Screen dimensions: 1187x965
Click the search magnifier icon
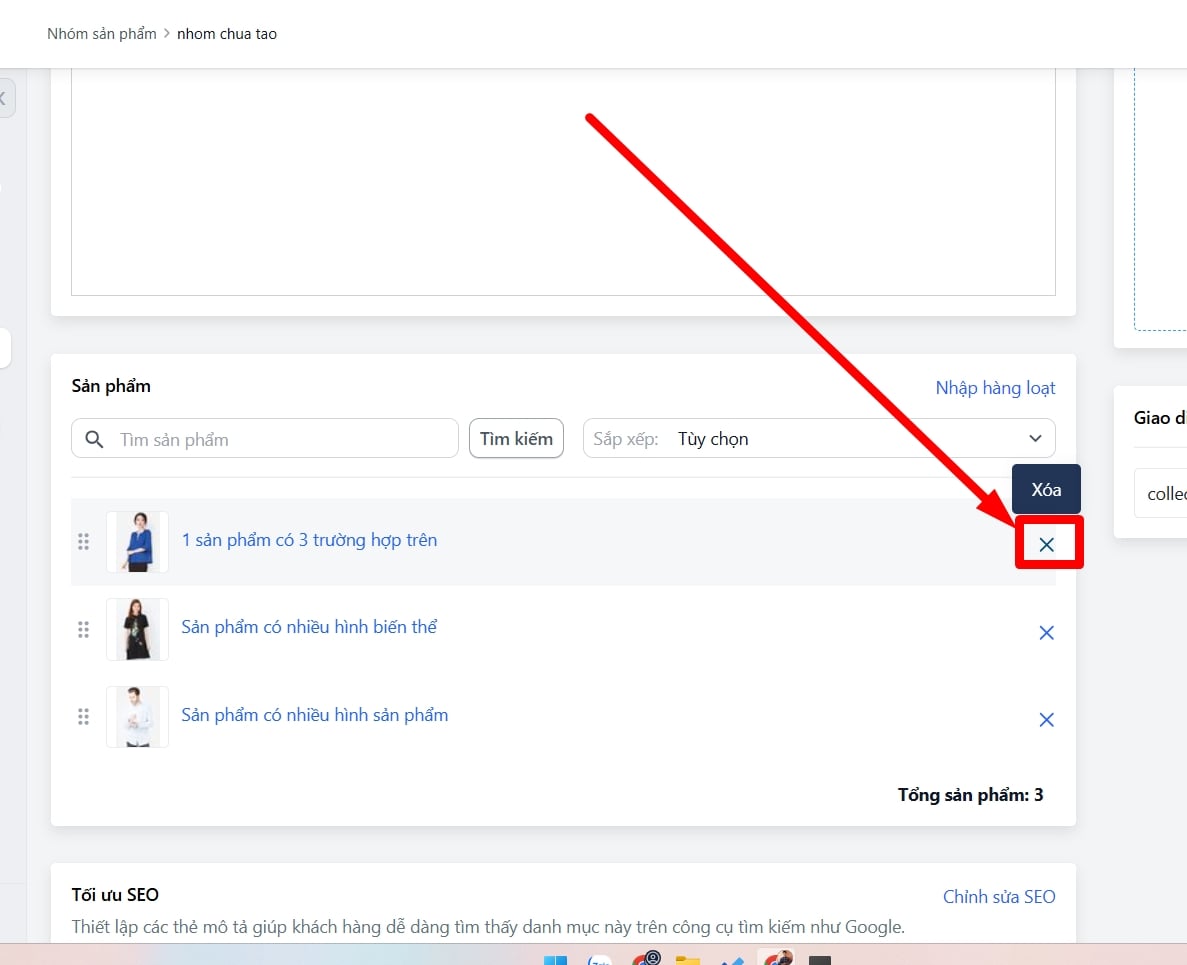pos(95,439)
